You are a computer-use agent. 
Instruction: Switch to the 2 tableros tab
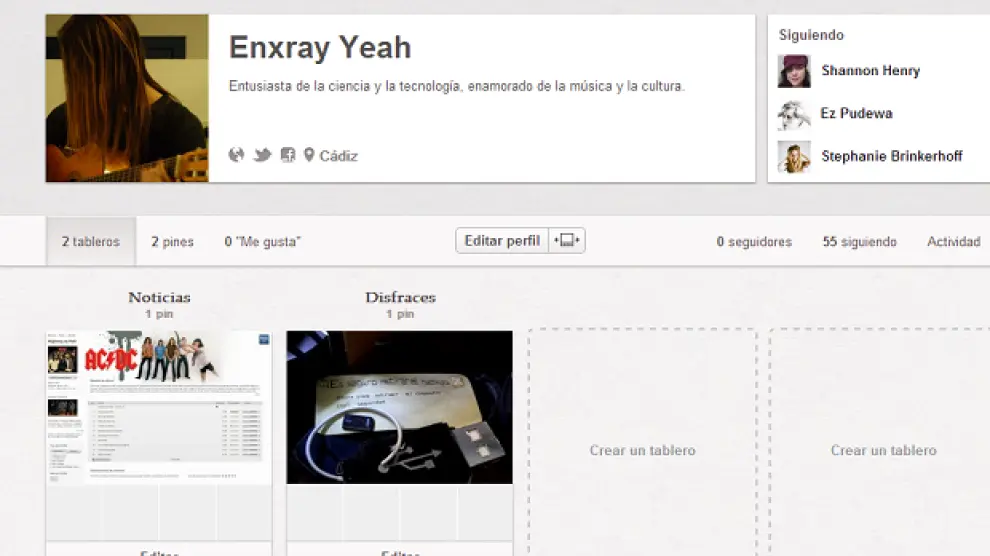tap(90, 242)
